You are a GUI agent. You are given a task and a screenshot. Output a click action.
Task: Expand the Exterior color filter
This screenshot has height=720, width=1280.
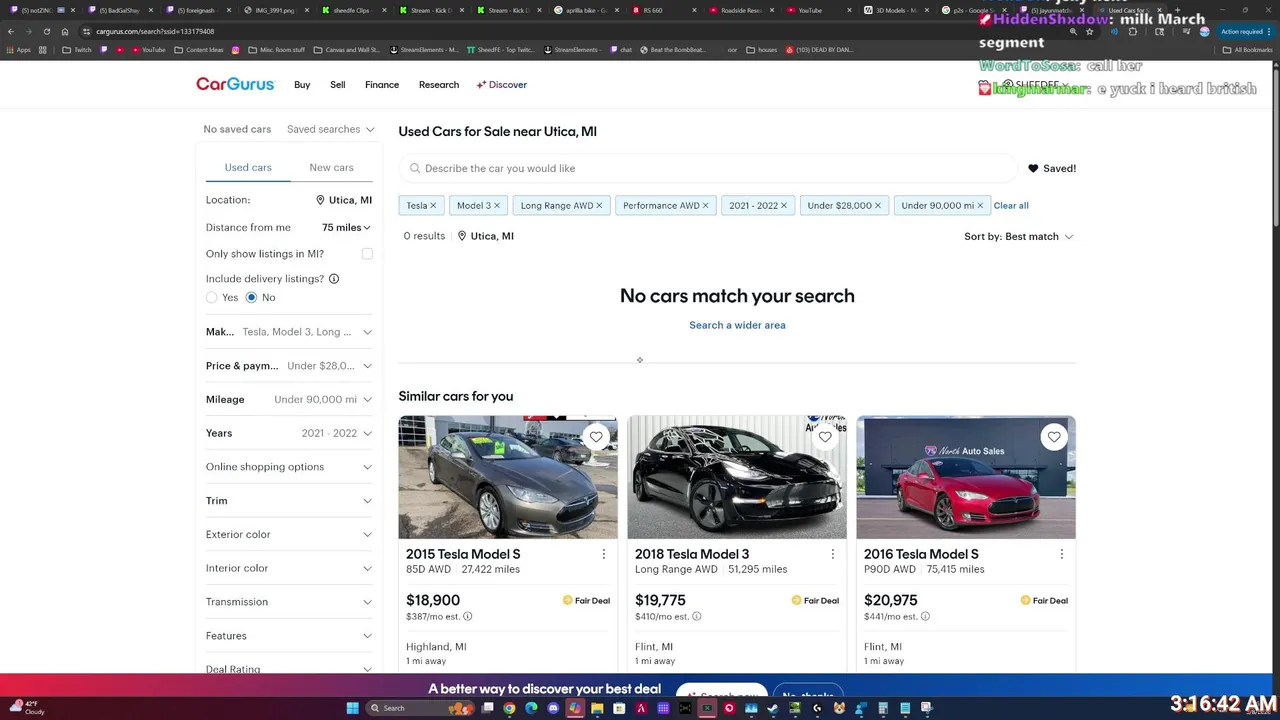[289, 535]
